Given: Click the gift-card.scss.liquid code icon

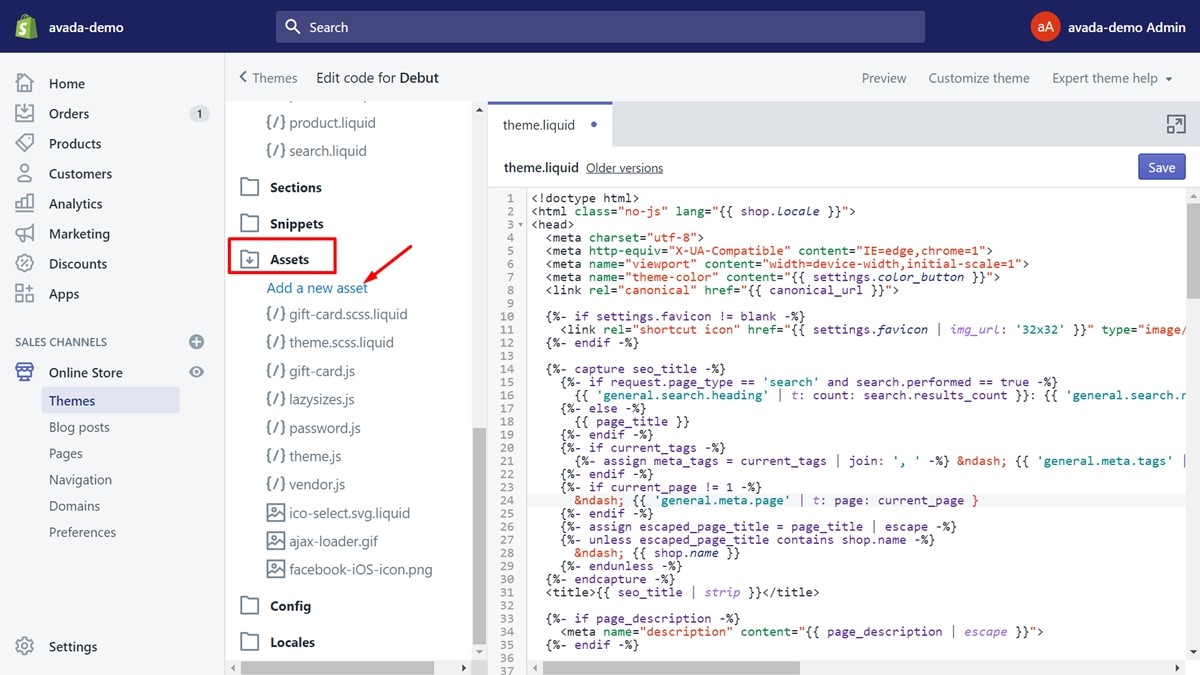Looking at the screenshot, I should pos(275,314).
